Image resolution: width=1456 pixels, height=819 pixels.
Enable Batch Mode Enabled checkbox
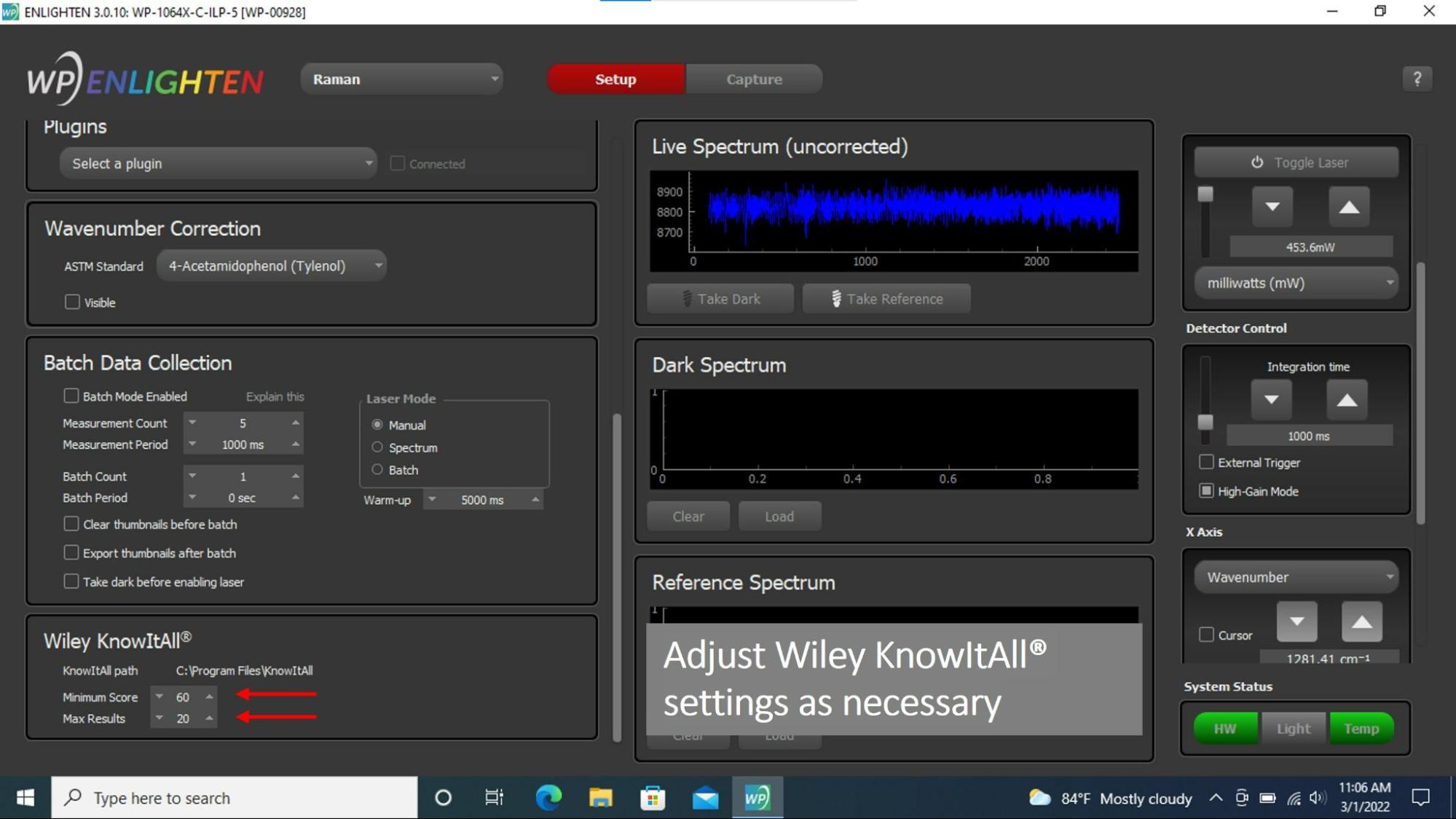point(71,396)
